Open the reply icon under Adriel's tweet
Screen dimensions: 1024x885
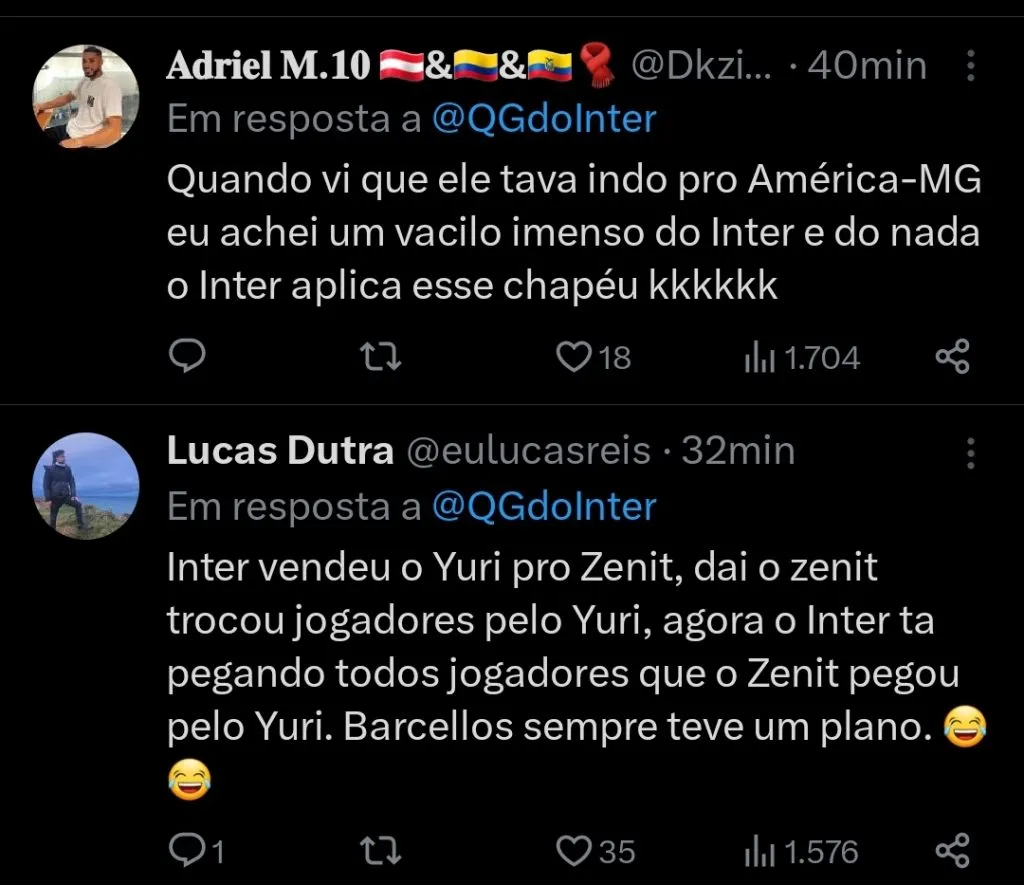pos(187,357)
